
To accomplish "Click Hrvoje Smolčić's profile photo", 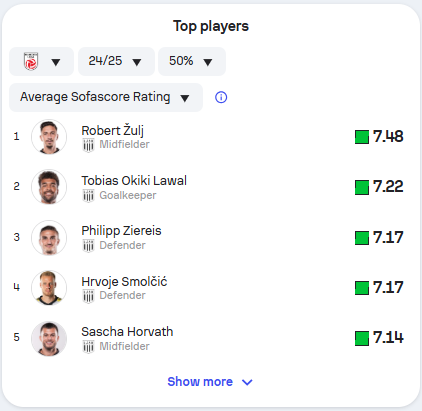I will (x=49, y=288).
